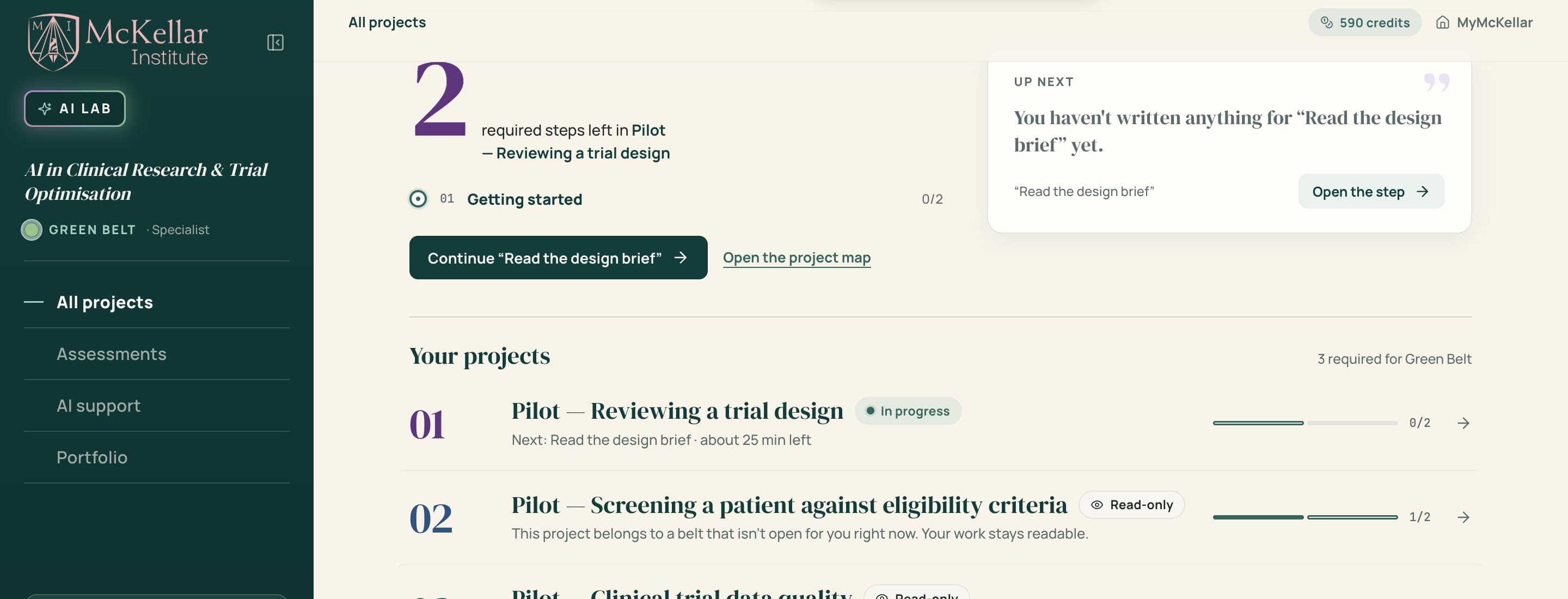Click the In progress status badge
This screenshot has height=599, width=1568.
[x=908, y=411]
